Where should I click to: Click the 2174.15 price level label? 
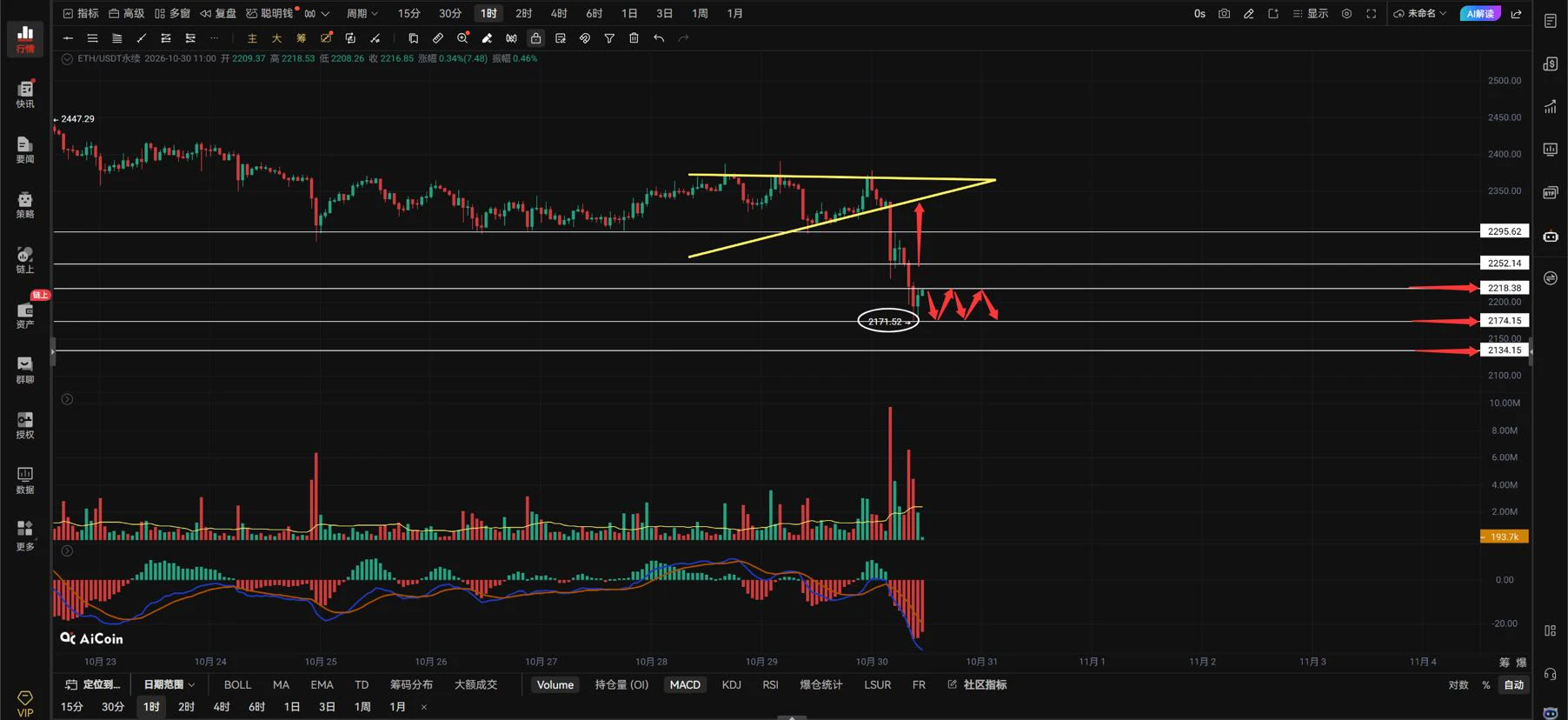coord(1504,321)
